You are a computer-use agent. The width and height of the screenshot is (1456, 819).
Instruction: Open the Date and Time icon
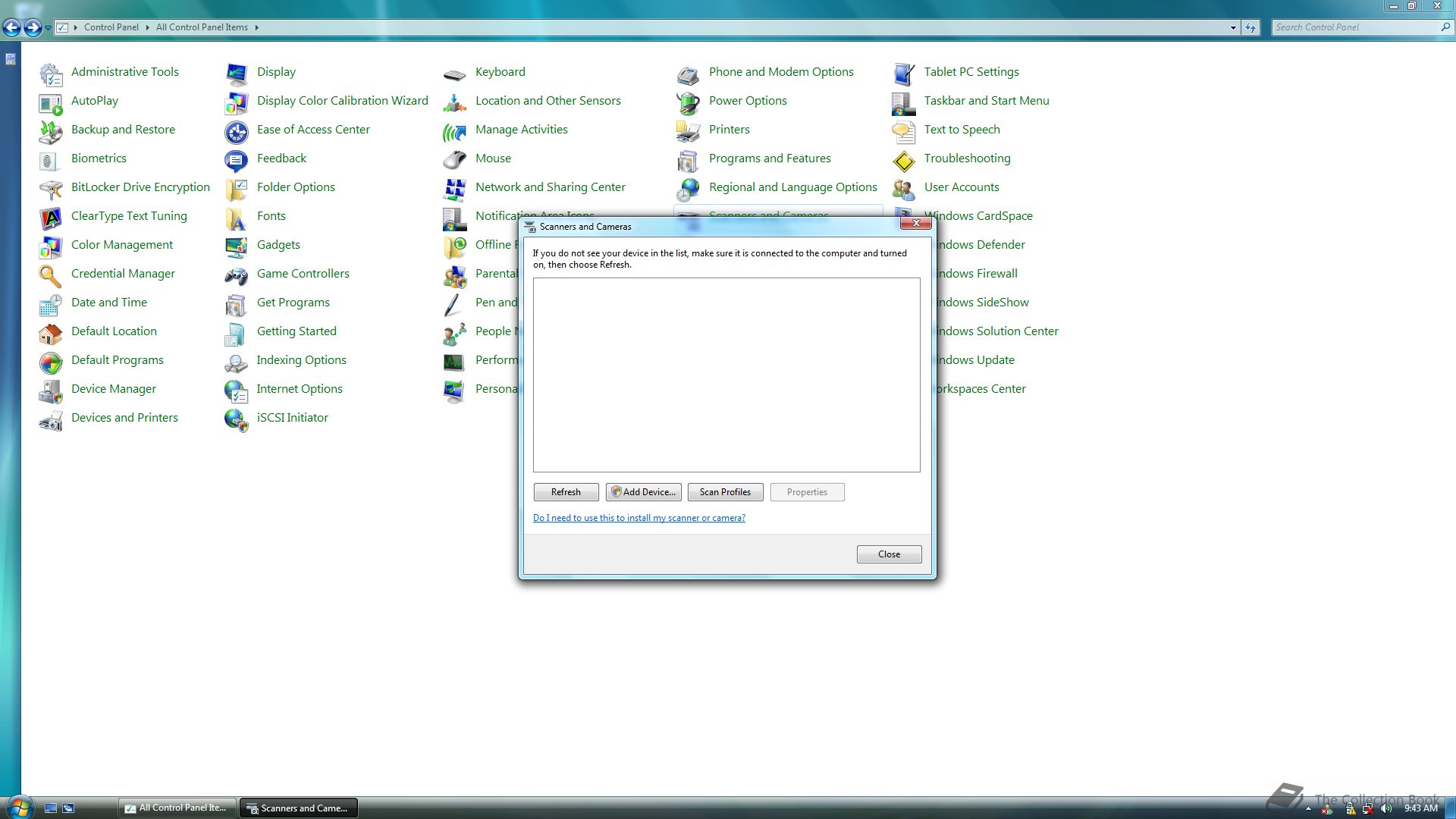pyautogui.click(x=51, y=304)
